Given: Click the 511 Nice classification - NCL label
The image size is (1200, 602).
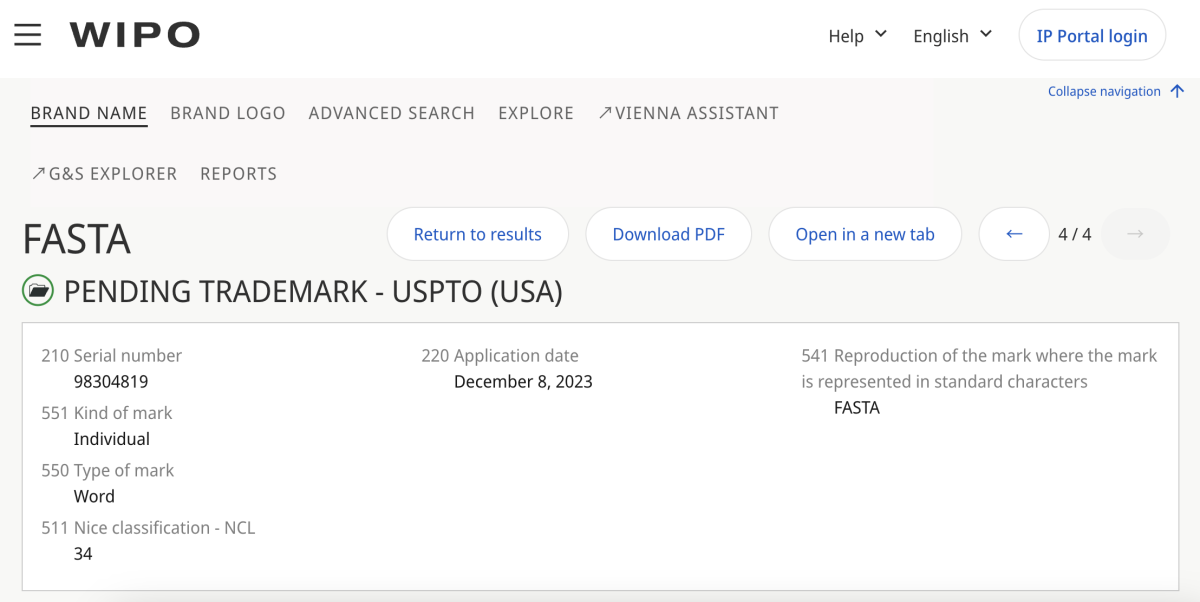Looking at the screenshot, I should (148, 527).
